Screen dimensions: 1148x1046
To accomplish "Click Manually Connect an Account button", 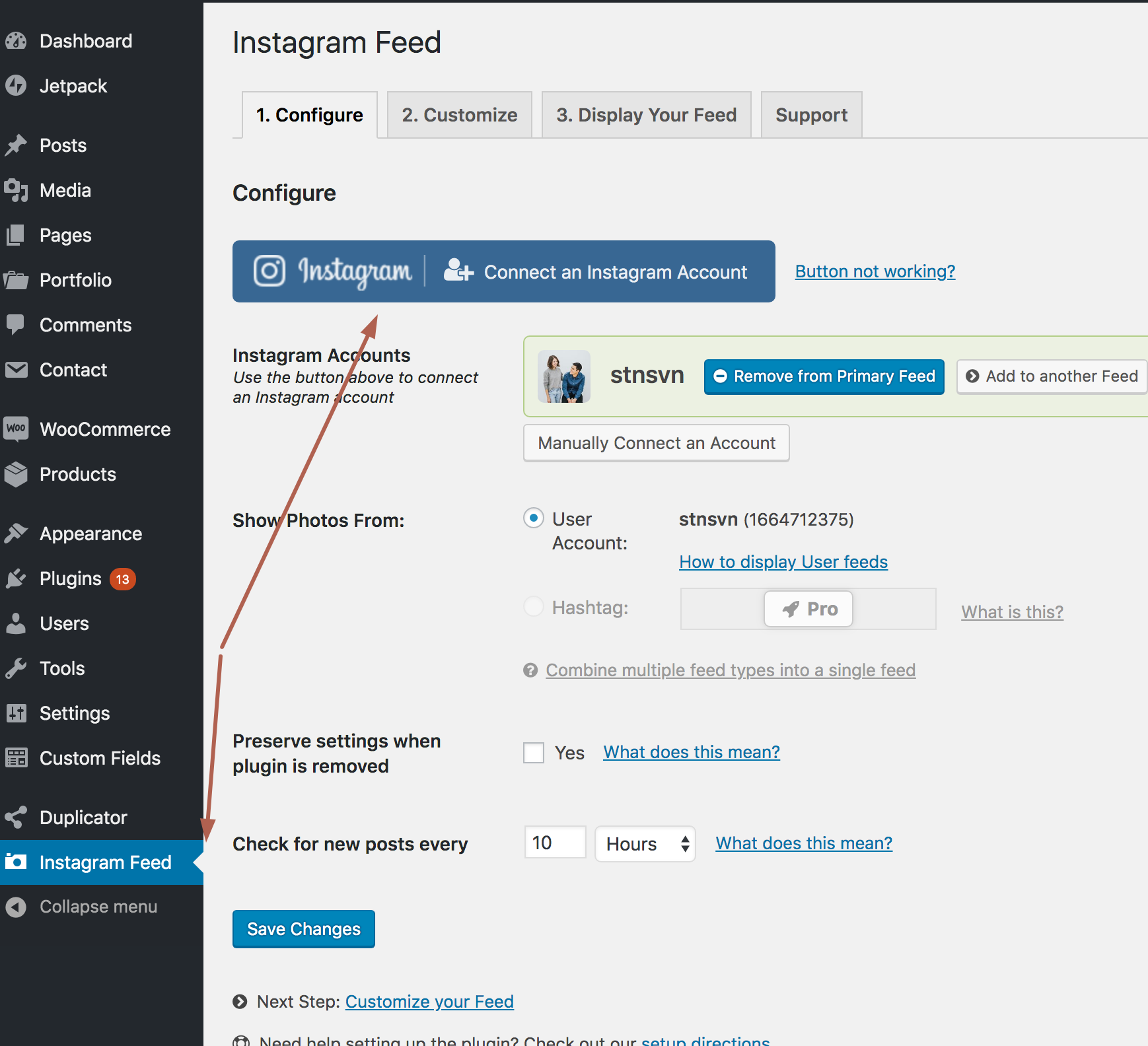I will click(657, 443).
